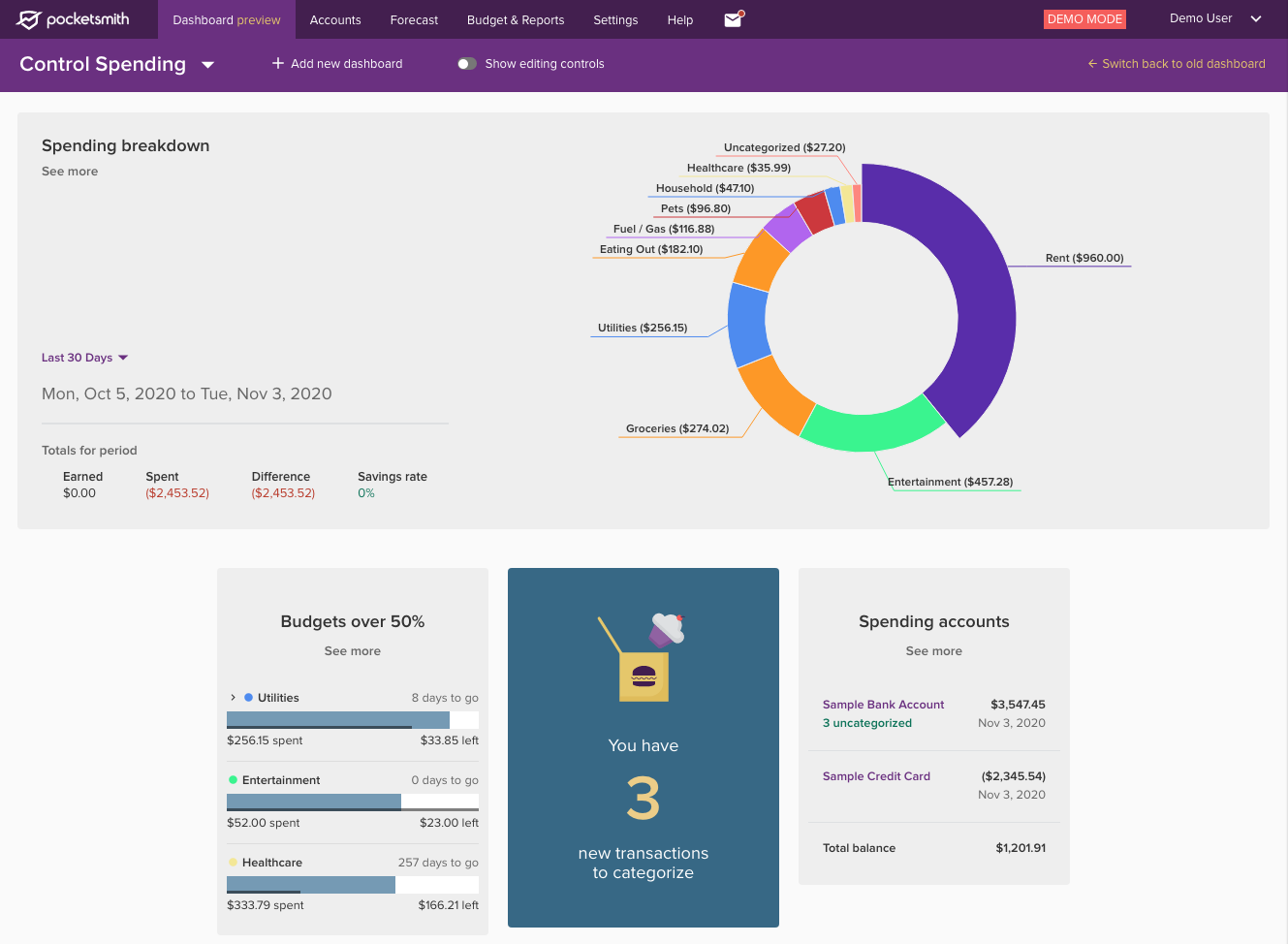
Task: Open the Budget & Reports menu
Action: click(515, 20)
